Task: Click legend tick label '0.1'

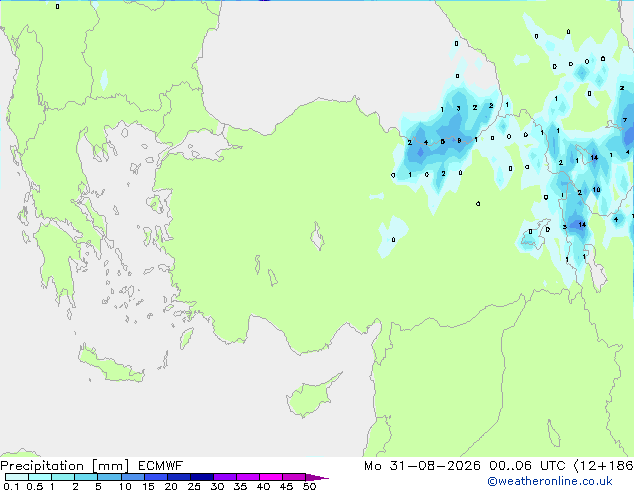Action: (11, 486)
